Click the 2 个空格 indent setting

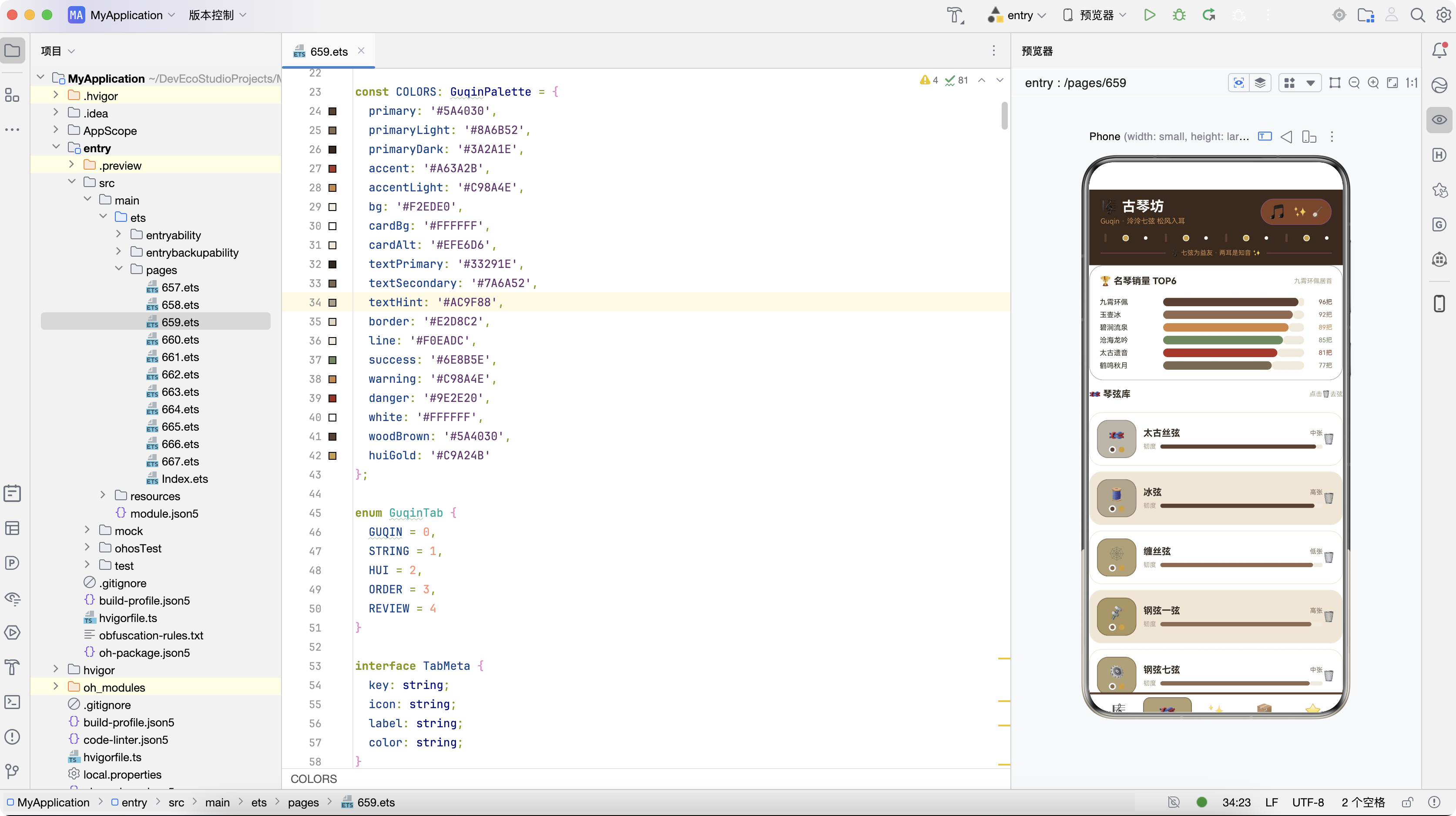click(x=1363, y=803)
